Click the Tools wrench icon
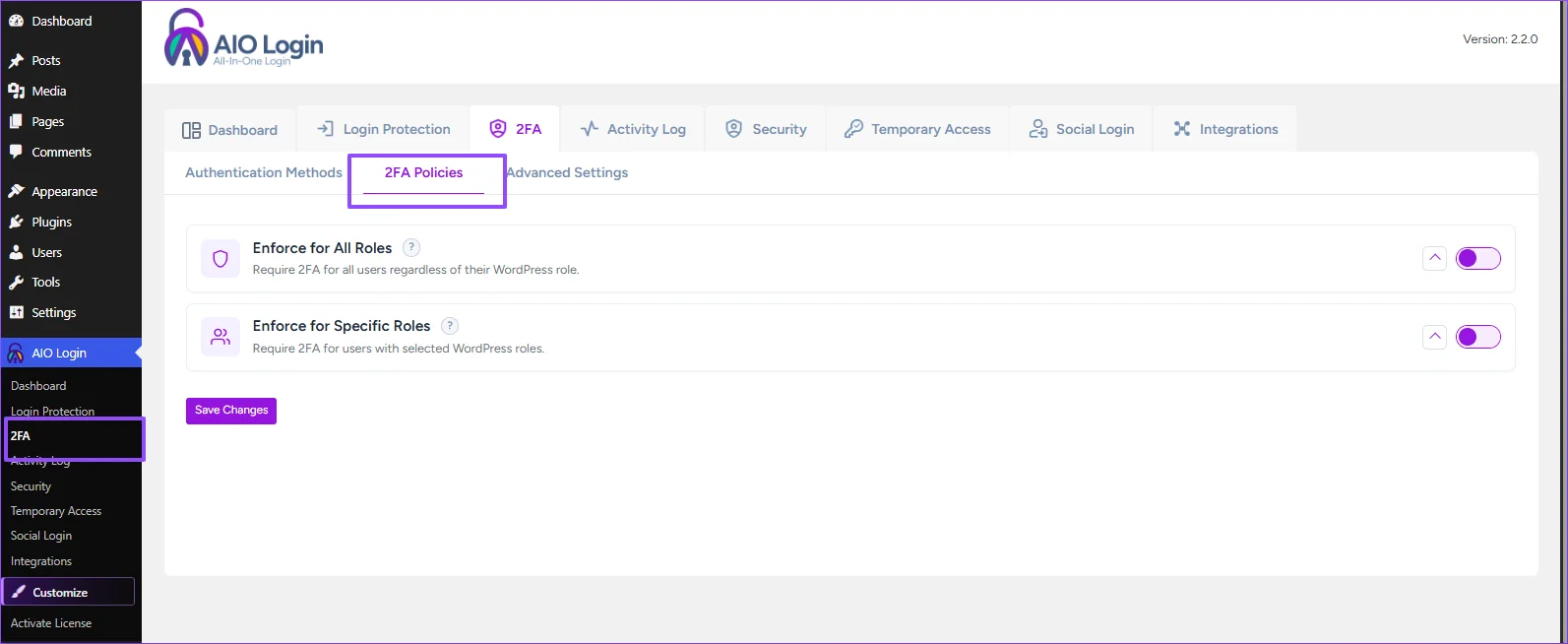Image resolution: width=1568 pixels, height=644 pixels. tap(16, 282)
